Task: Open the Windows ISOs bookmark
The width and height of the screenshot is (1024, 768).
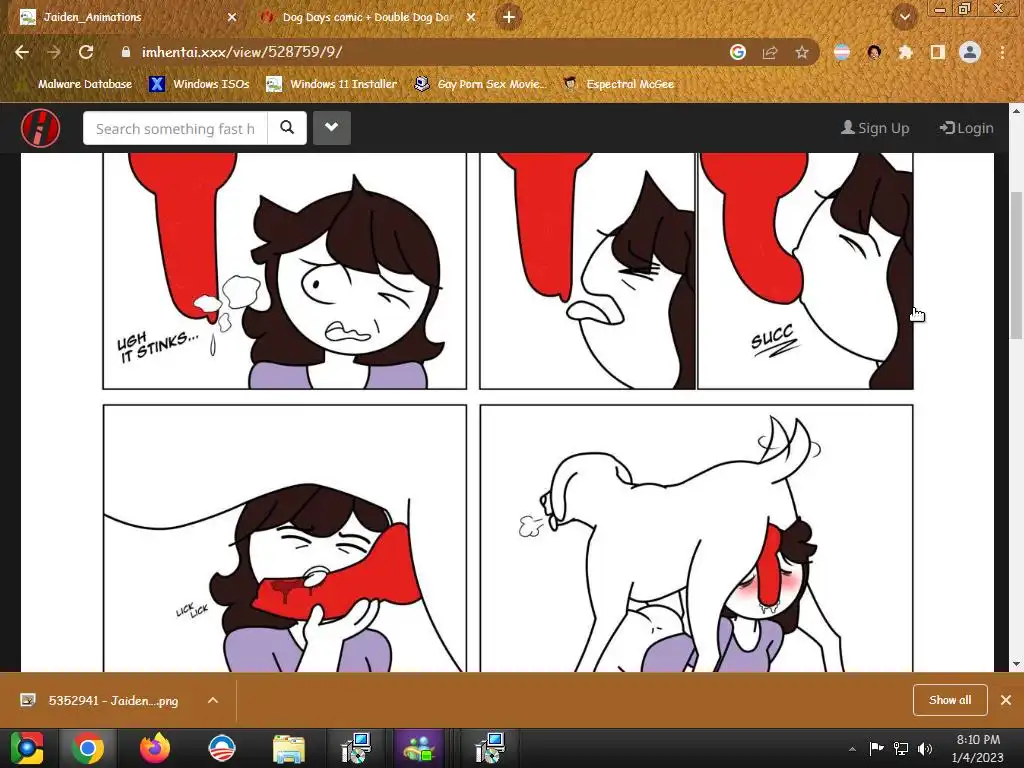Action: click(200, 84)
